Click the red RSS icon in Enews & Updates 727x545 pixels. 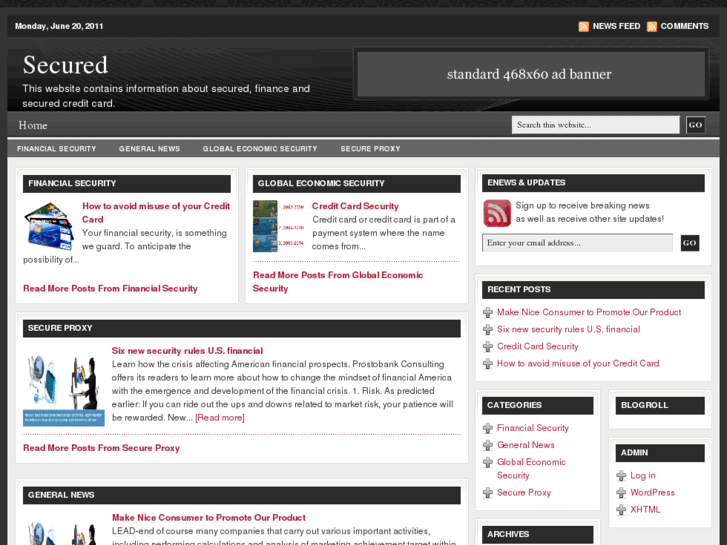click(497, 213)
